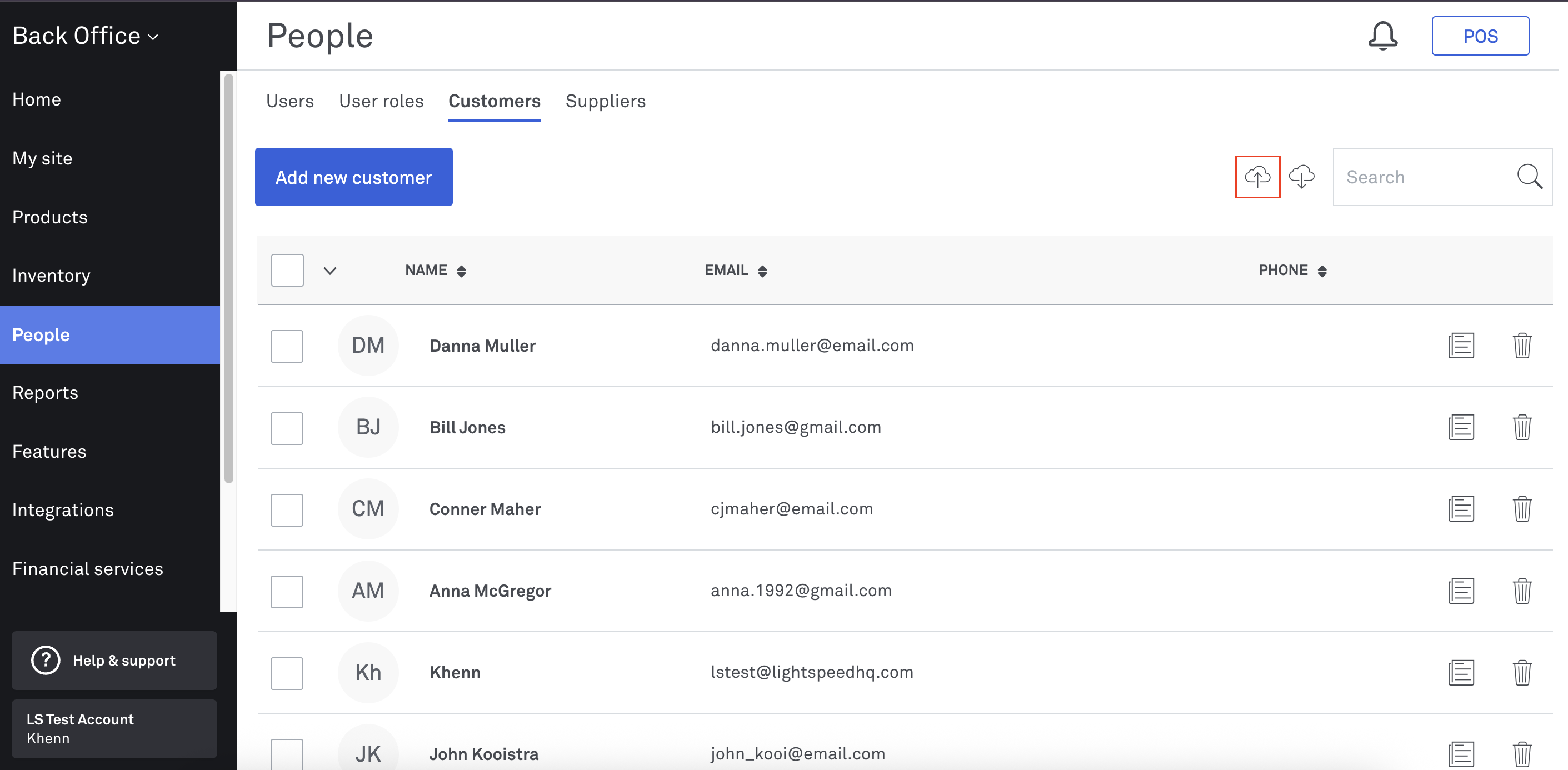Check the box for Khenn
Viewport: 1568px width, 770px height.
pyautogui.click(x=287, y=673)
